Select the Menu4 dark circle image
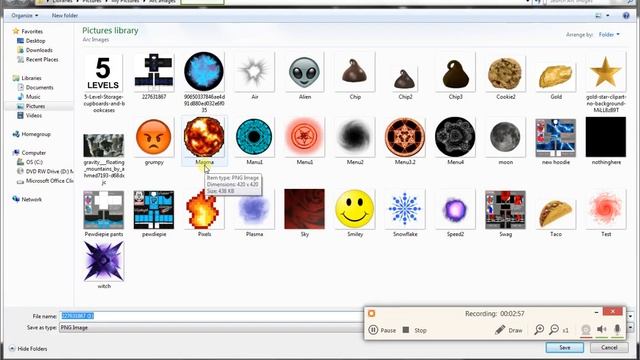The width and height of the screenshot is (640, 360). point(455,137)
